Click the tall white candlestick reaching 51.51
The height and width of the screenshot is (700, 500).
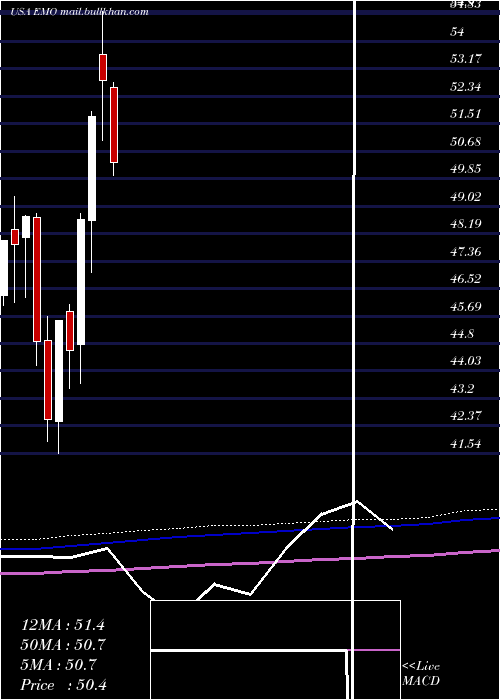click(92, 168)
